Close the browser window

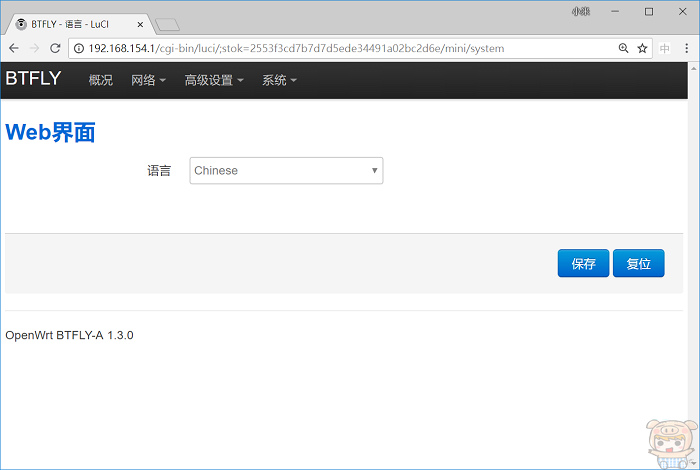click(683, 12)
